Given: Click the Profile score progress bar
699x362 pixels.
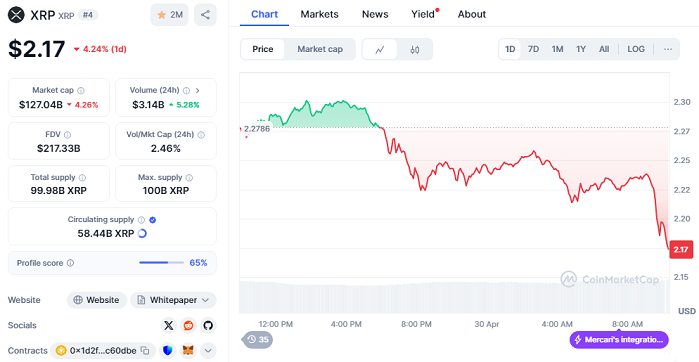Looking at the screenshot, I should [161, 263].
